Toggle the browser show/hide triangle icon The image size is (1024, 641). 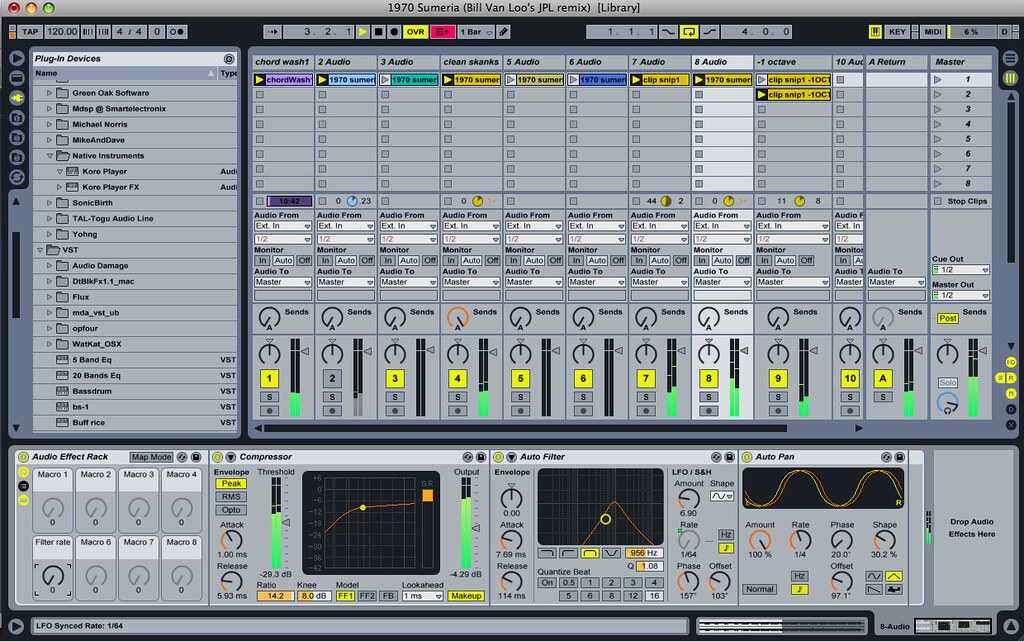click(x=17, y=58)
